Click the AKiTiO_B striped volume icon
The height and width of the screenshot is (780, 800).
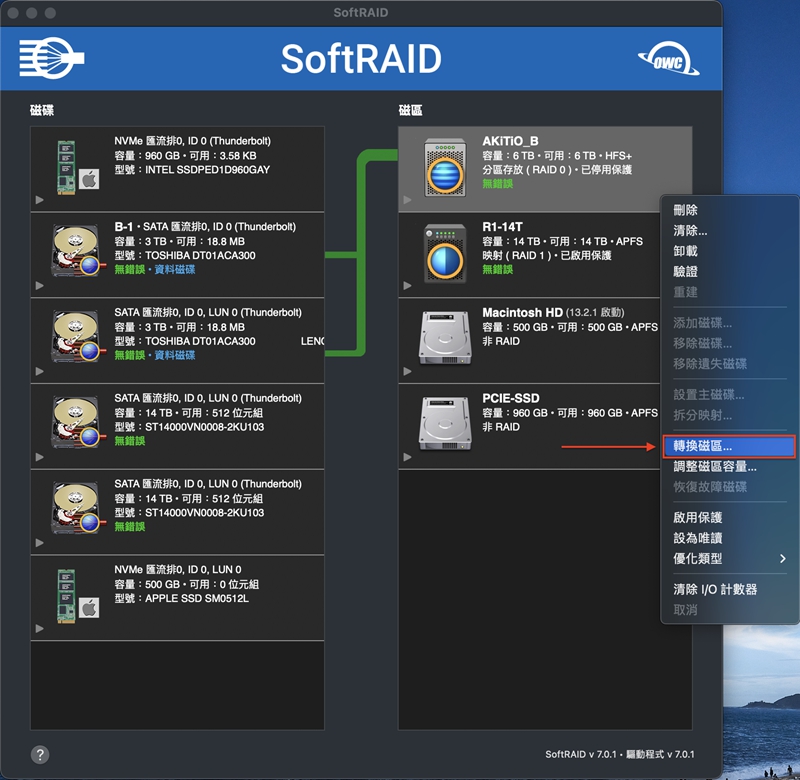pyautogui.click(x=445, y=167)
